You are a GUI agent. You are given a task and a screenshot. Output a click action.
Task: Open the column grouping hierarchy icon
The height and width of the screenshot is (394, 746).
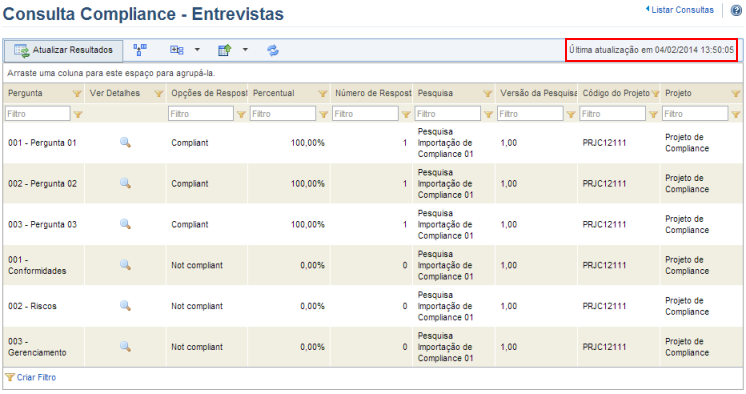click(140, 49)
